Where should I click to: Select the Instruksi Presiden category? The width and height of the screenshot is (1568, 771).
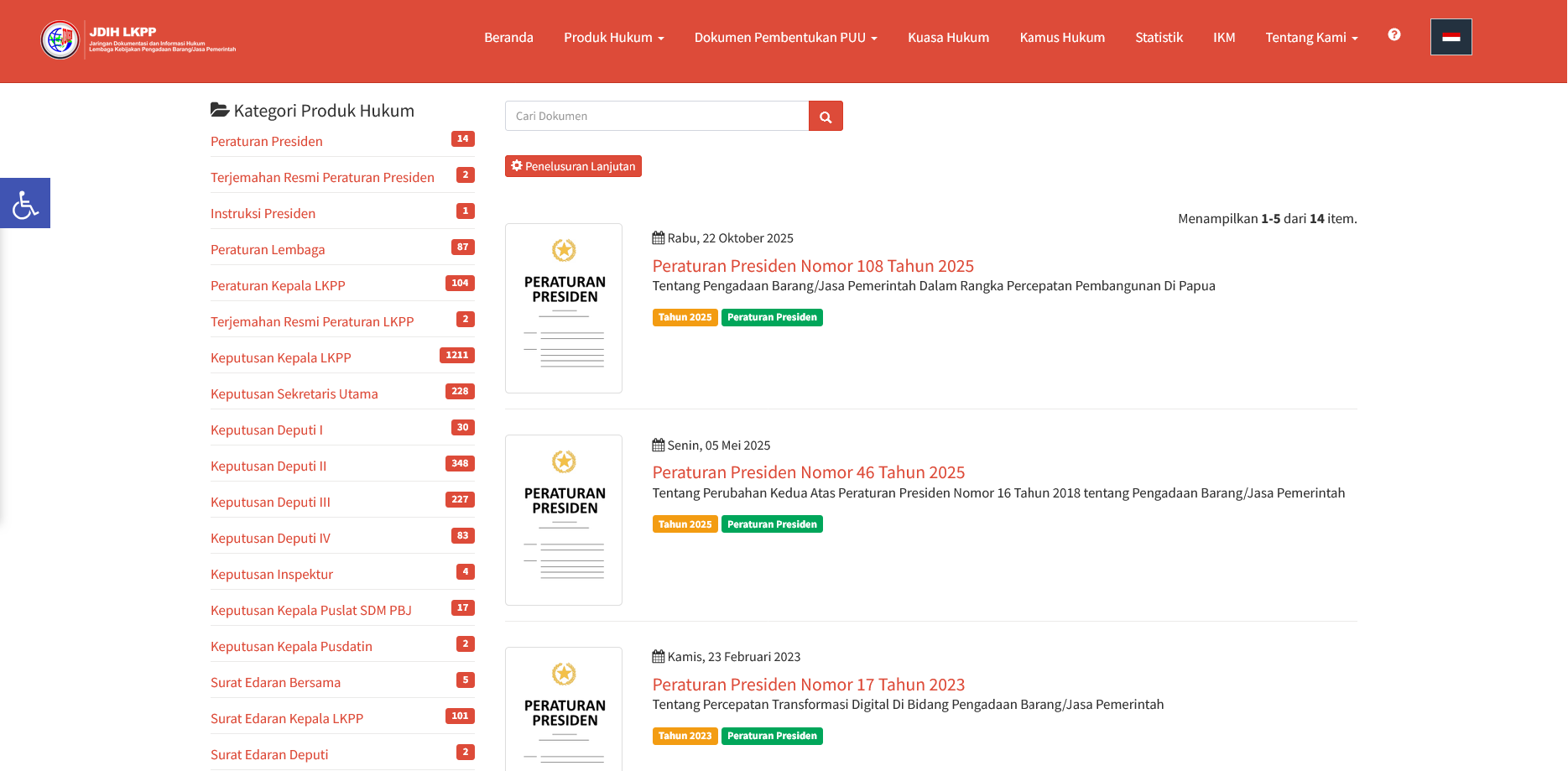263,214
